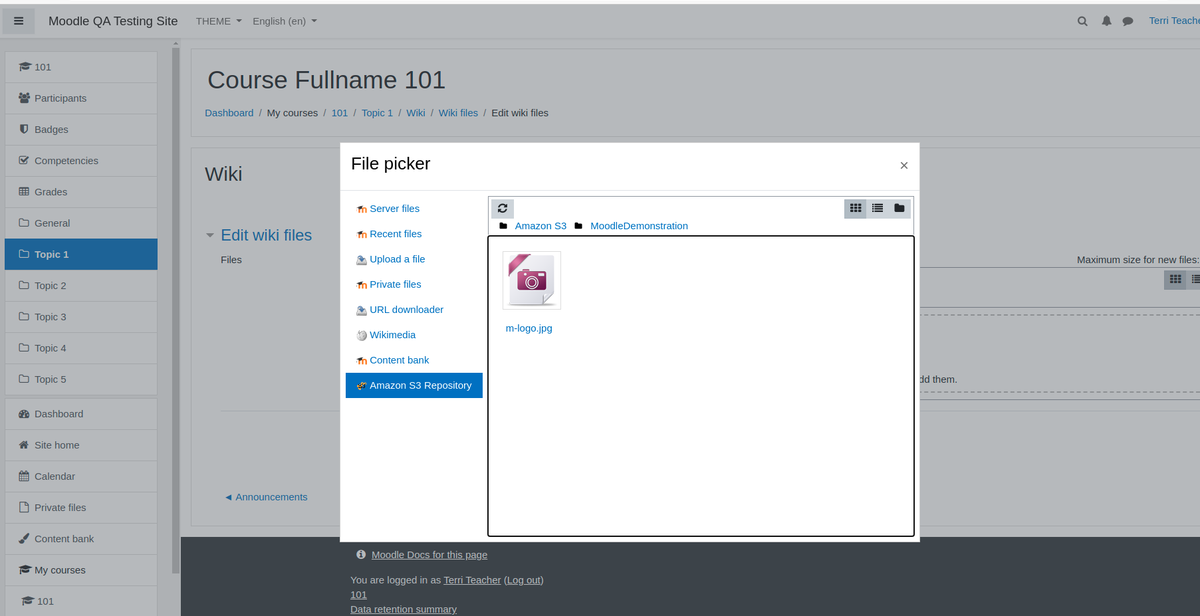Screen dimensions: 1200x616
Task: Open the 101 course item atop the sidebar
Action: pos(81,67)
